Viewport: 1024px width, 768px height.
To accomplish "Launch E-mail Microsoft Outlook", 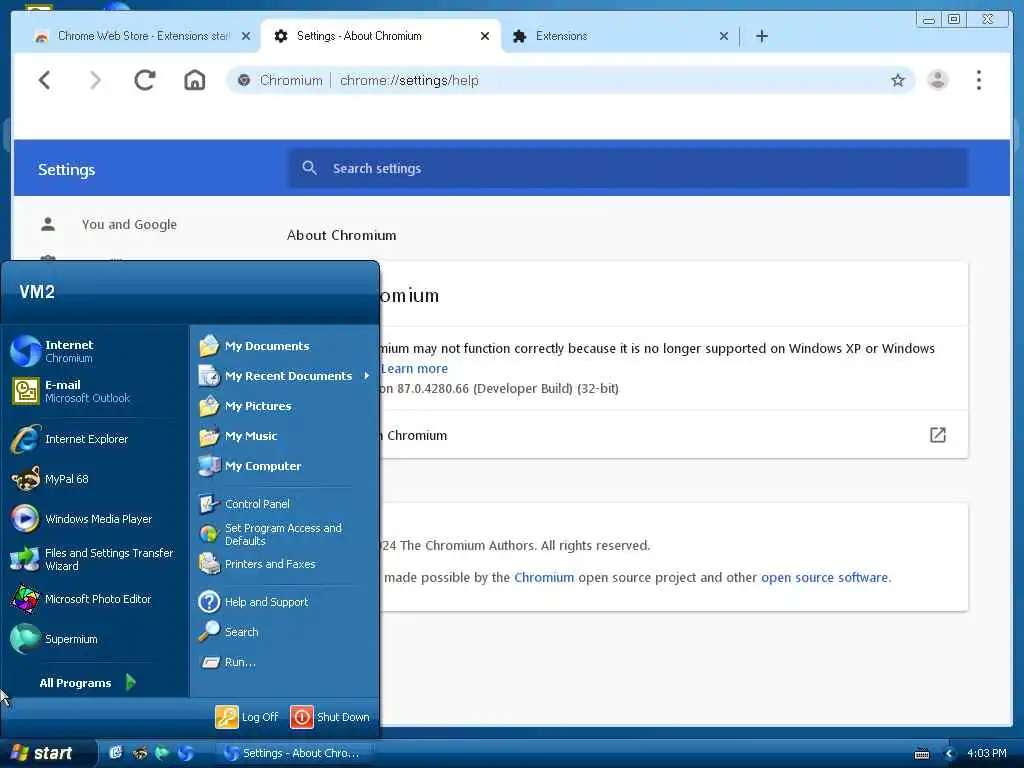I will [x=95, y=391].
